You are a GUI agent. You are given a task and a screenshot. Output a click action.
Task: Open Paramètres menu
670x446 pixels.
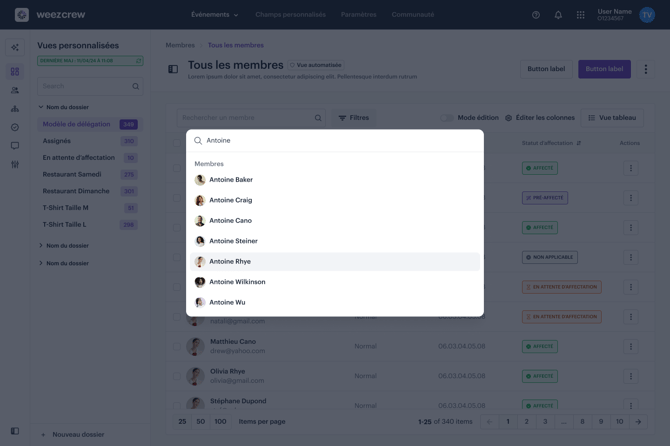(x=359, y=15)
